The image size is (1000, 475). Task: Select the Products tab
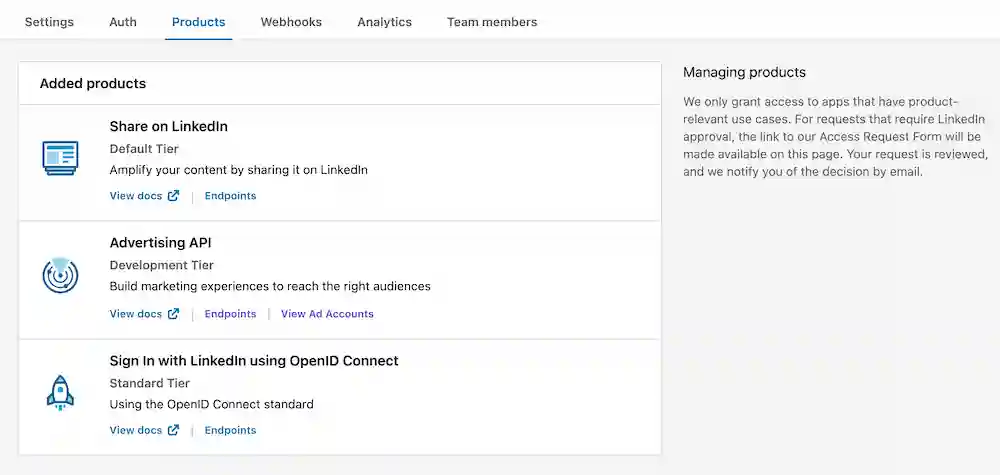click(x=198, y=22)
